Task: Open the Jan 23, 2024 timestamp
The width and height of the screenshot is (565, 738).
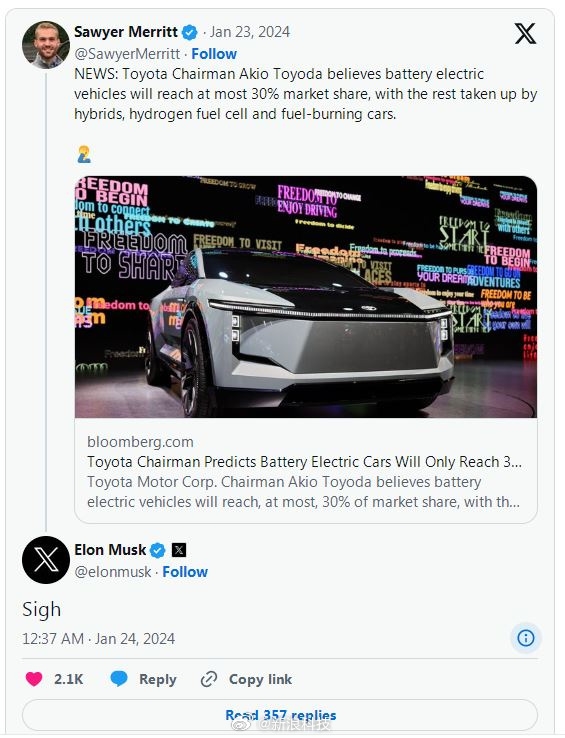Action: coord(250,32)
